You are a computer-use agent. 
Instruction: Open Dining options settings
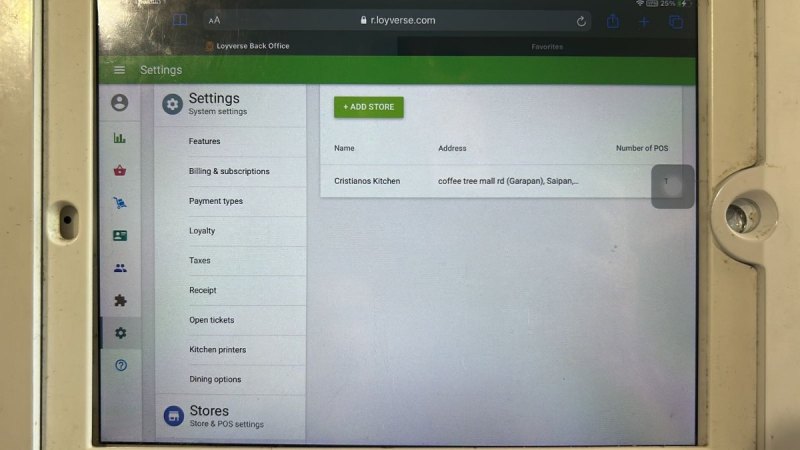[x=215, y=380]
